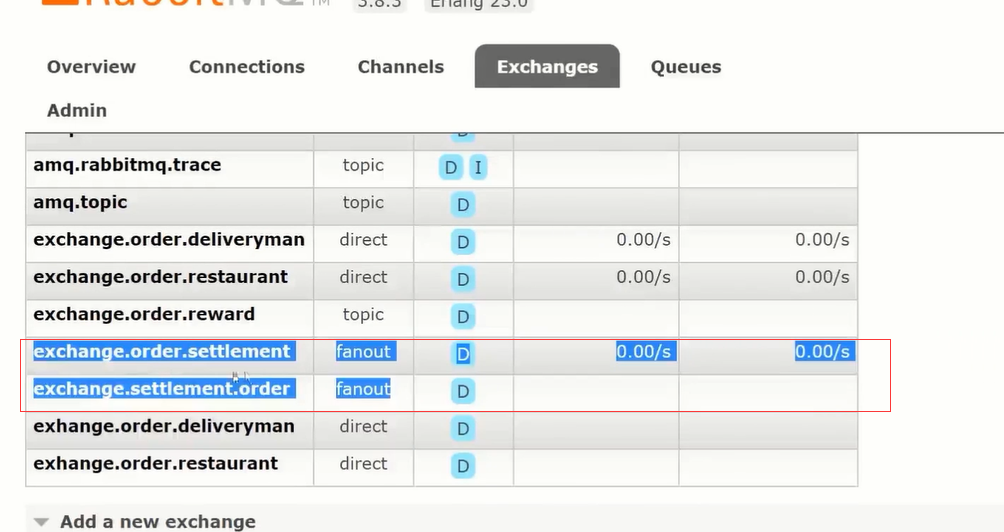Click direct type of exhange.order.deliveryman
1004x532 pixels.
tap(363, 426)
